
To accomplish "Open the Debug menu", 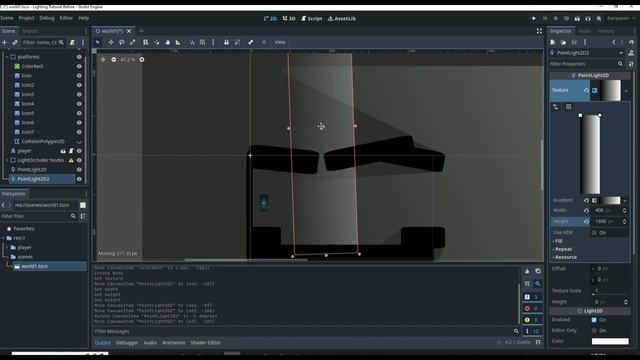I will (47, 18).
